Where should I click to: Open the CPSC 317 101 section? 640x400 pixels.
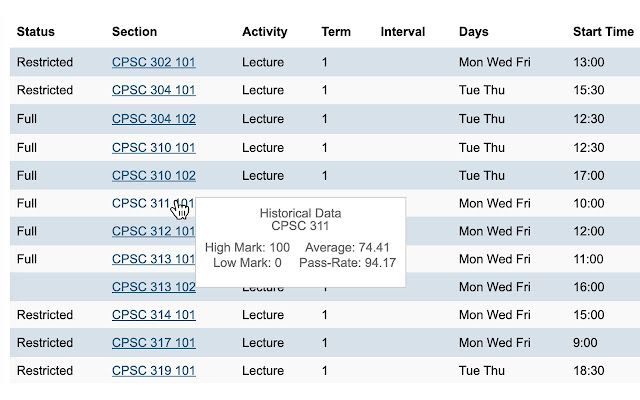tap(153, 343)
